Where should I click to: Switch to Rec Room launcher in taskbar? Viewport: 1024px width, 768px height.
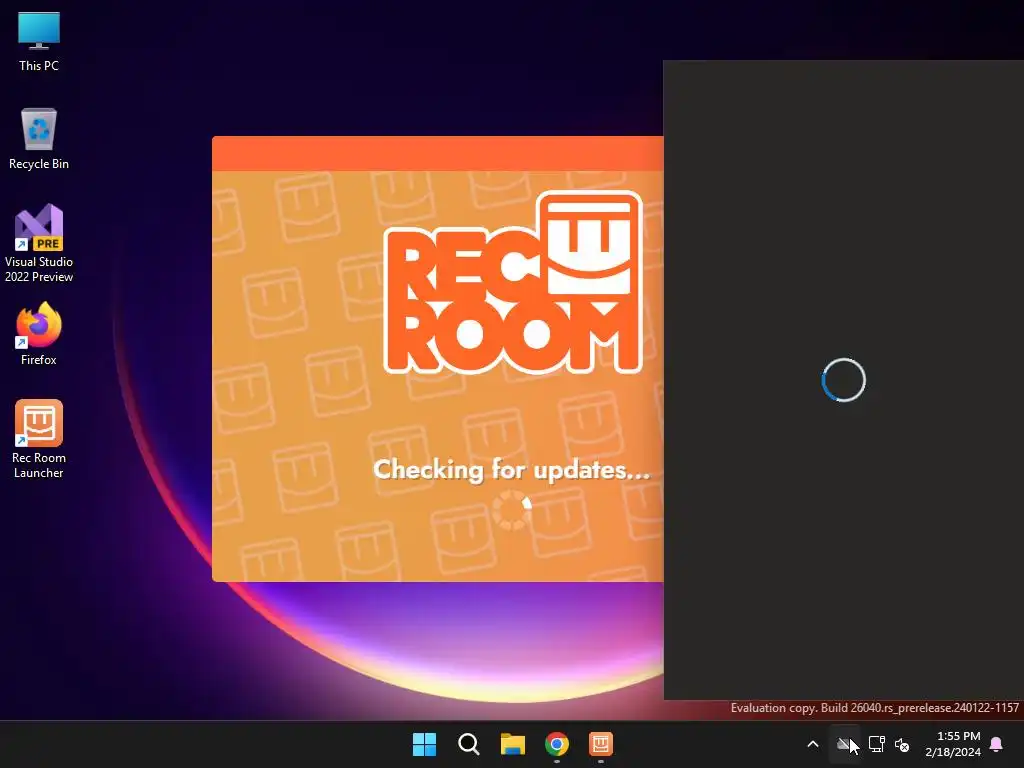[x=601, y=744]
